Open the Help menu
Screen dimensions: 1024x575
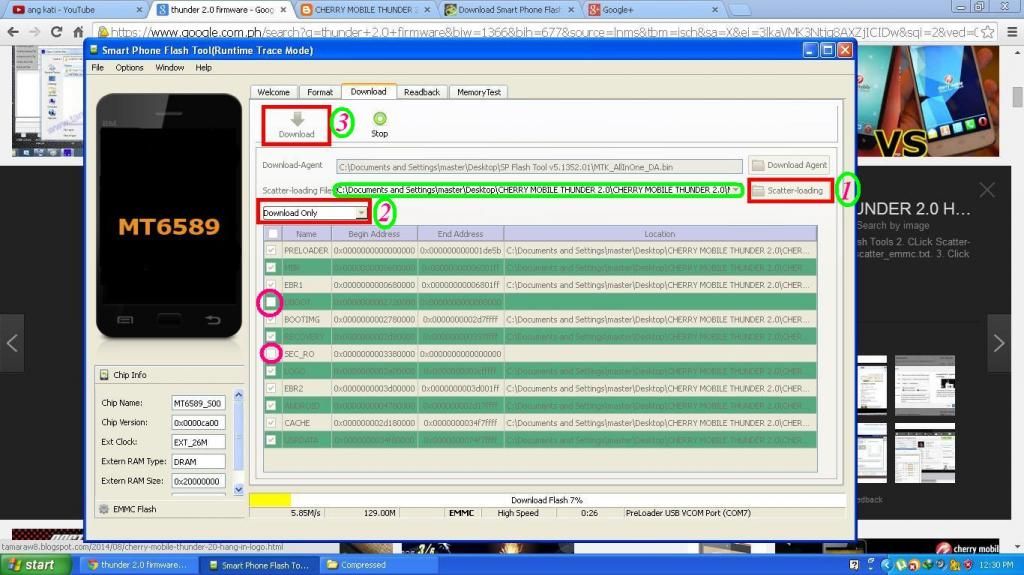click(x=203, y=67)
